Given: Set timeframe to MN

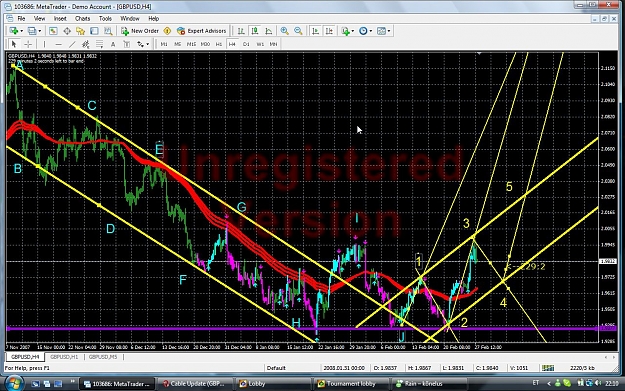Looking at the screenshot, I should coord(273,44).
